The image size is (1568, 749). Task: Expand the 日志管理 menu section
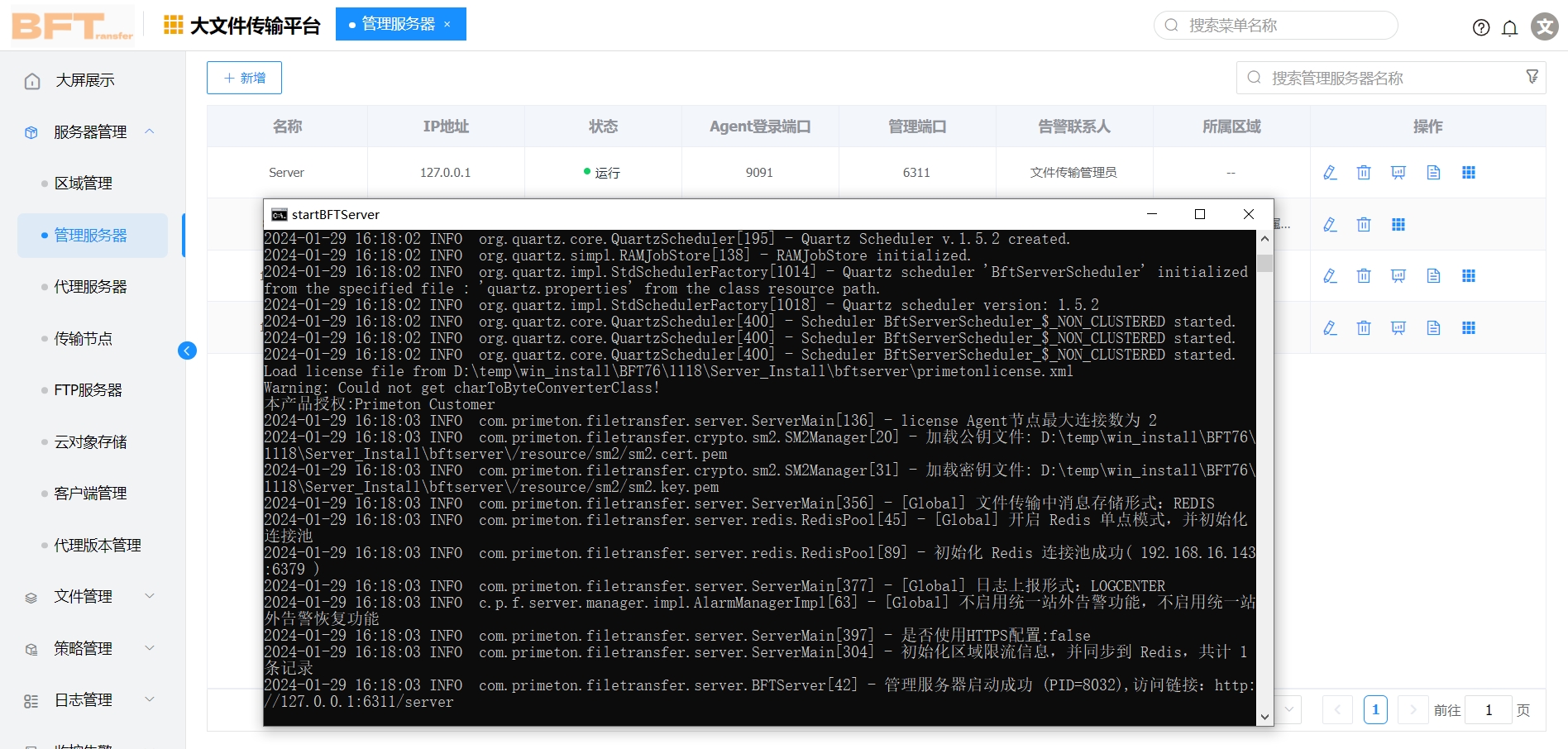tap(150, 699)
